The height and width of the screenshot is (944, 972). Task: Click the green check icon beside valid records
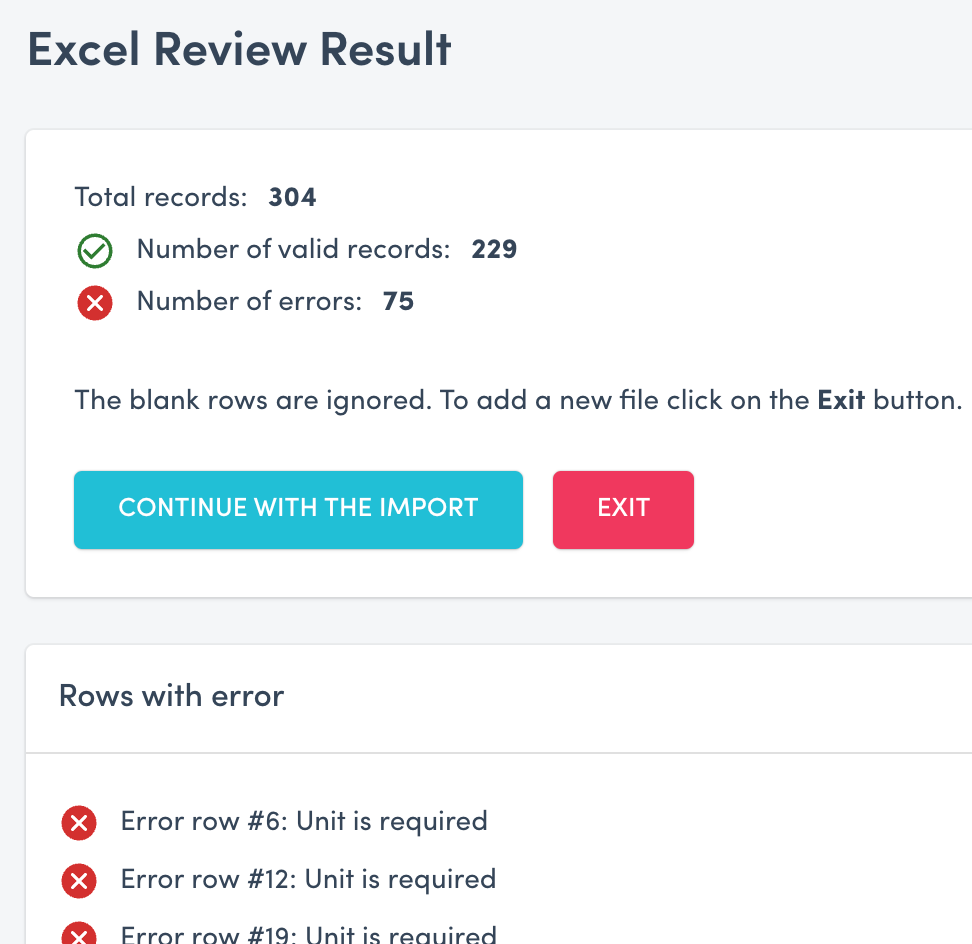(x=94, y=251)
